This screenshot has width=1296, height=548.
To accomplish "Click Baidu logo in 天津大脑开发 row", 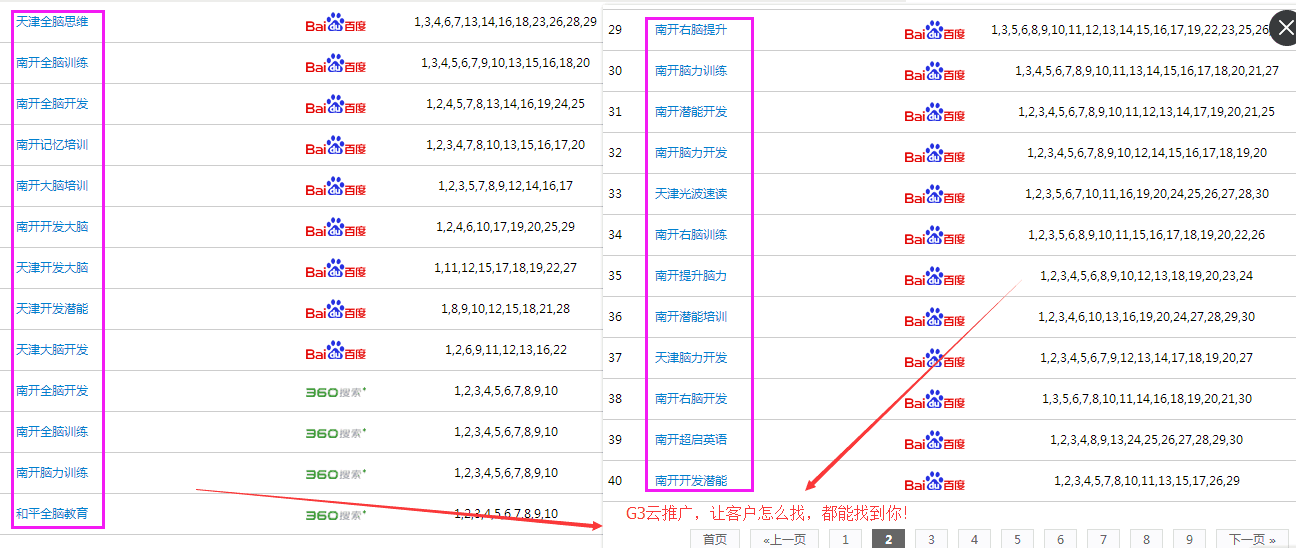I will click(x=336, y=351).
